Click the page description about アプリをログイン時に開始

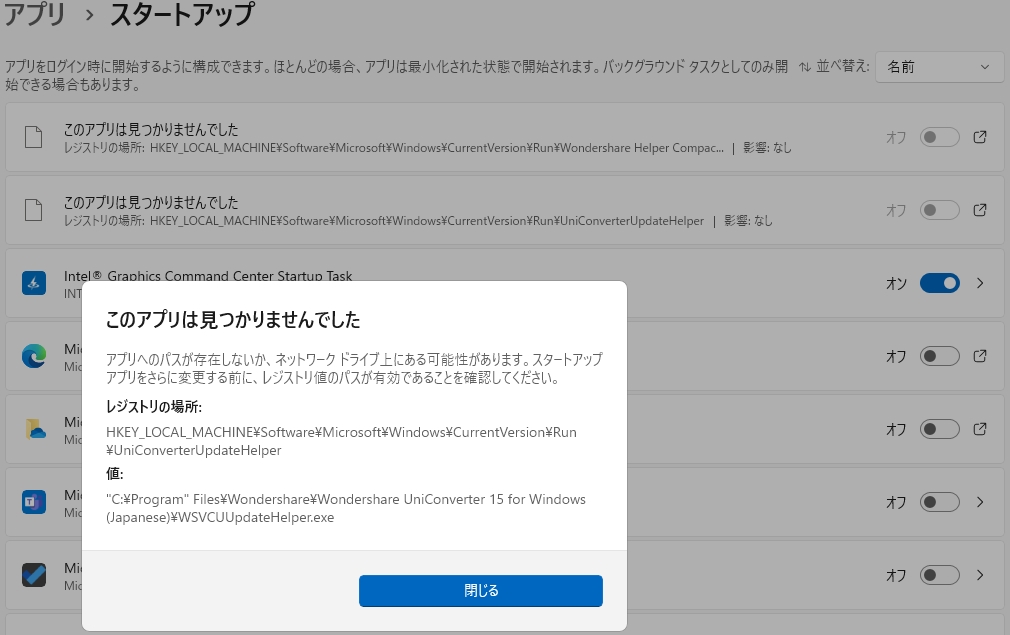[x=396, y=75]
